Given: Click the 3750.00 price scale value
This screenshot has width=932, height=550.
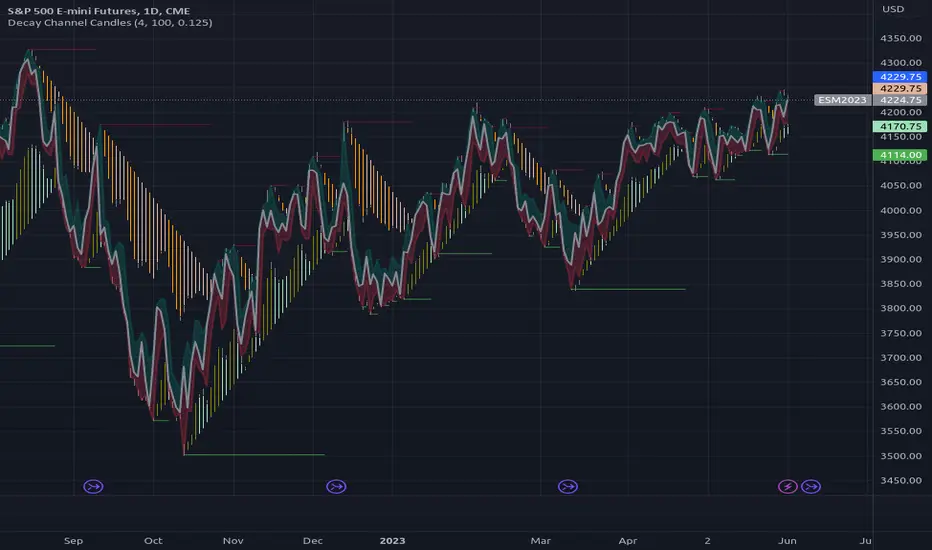Looking at the screenshot, I should [901, 333].
